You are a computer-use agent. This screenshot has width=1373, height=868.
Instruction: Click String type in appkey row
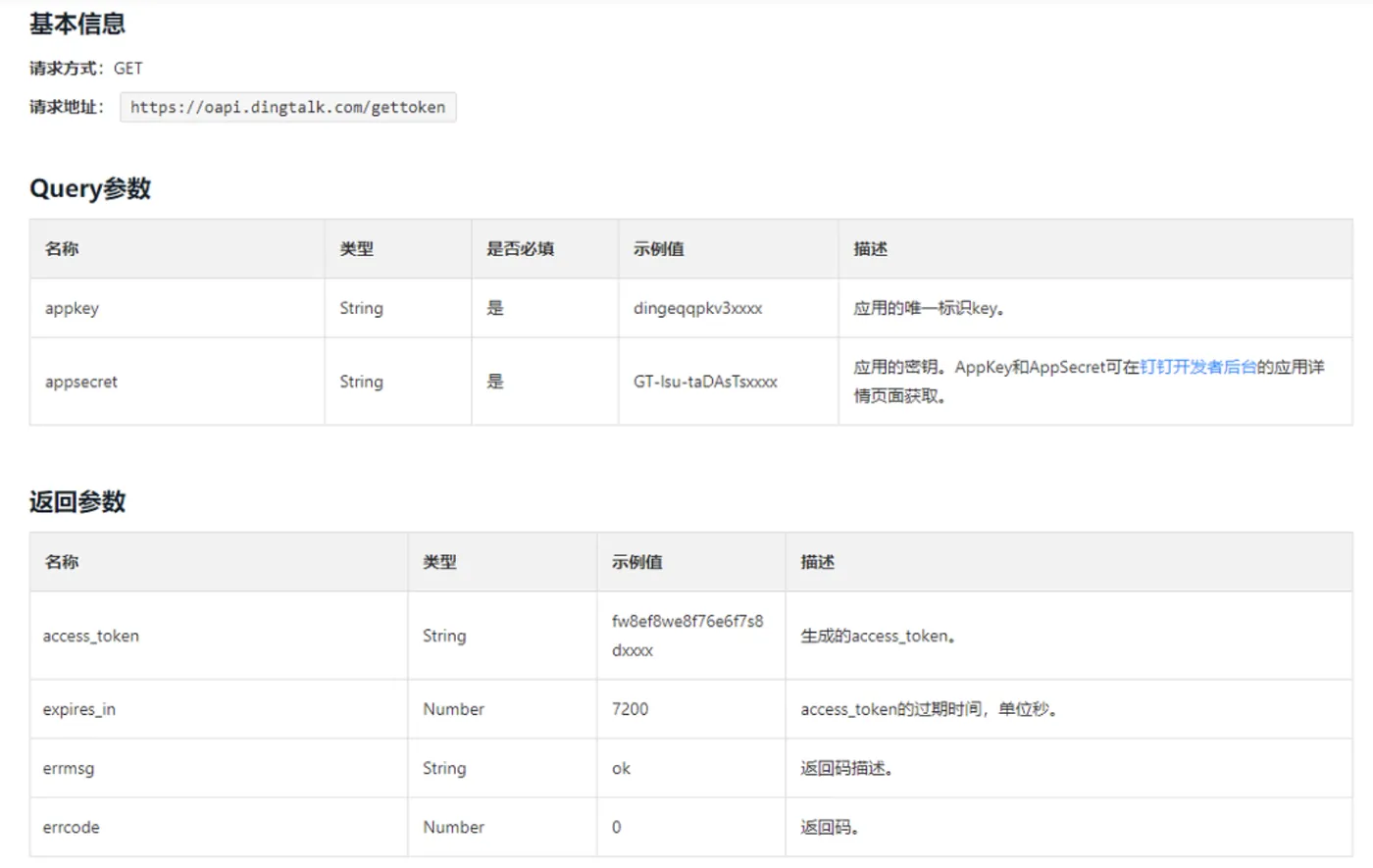click(361, 308)
